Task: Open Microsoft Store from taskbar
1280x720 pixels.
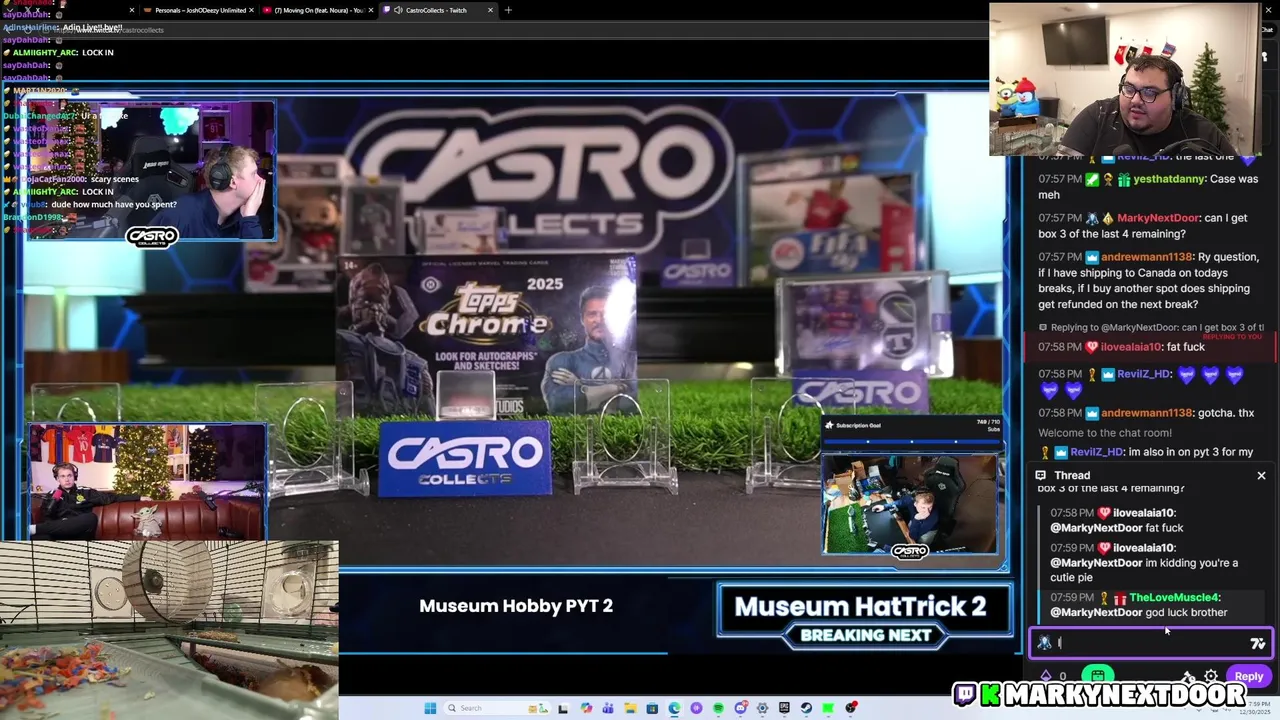Action: coord(652,708)
